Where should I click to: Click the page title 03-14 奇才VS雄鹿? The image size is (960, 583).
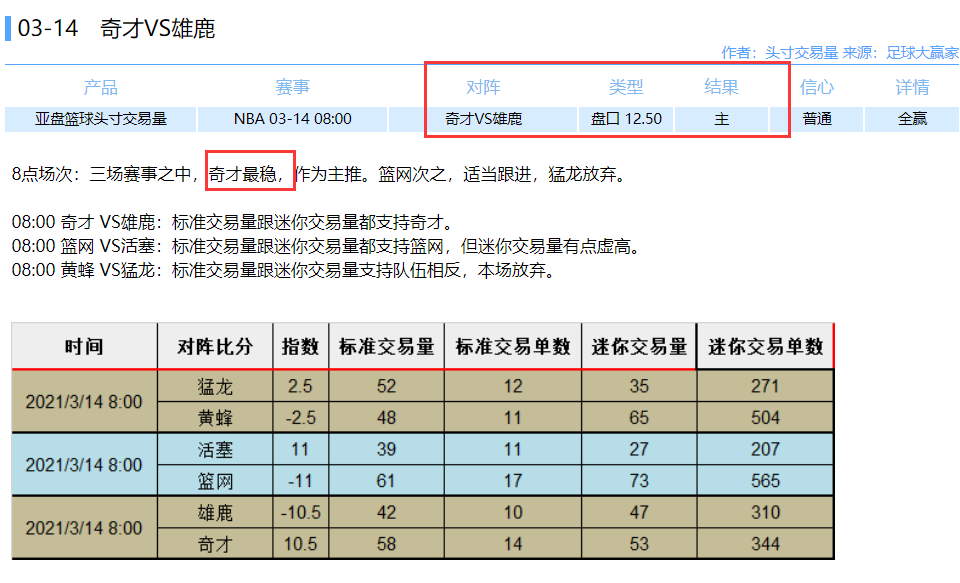point(116,28)
